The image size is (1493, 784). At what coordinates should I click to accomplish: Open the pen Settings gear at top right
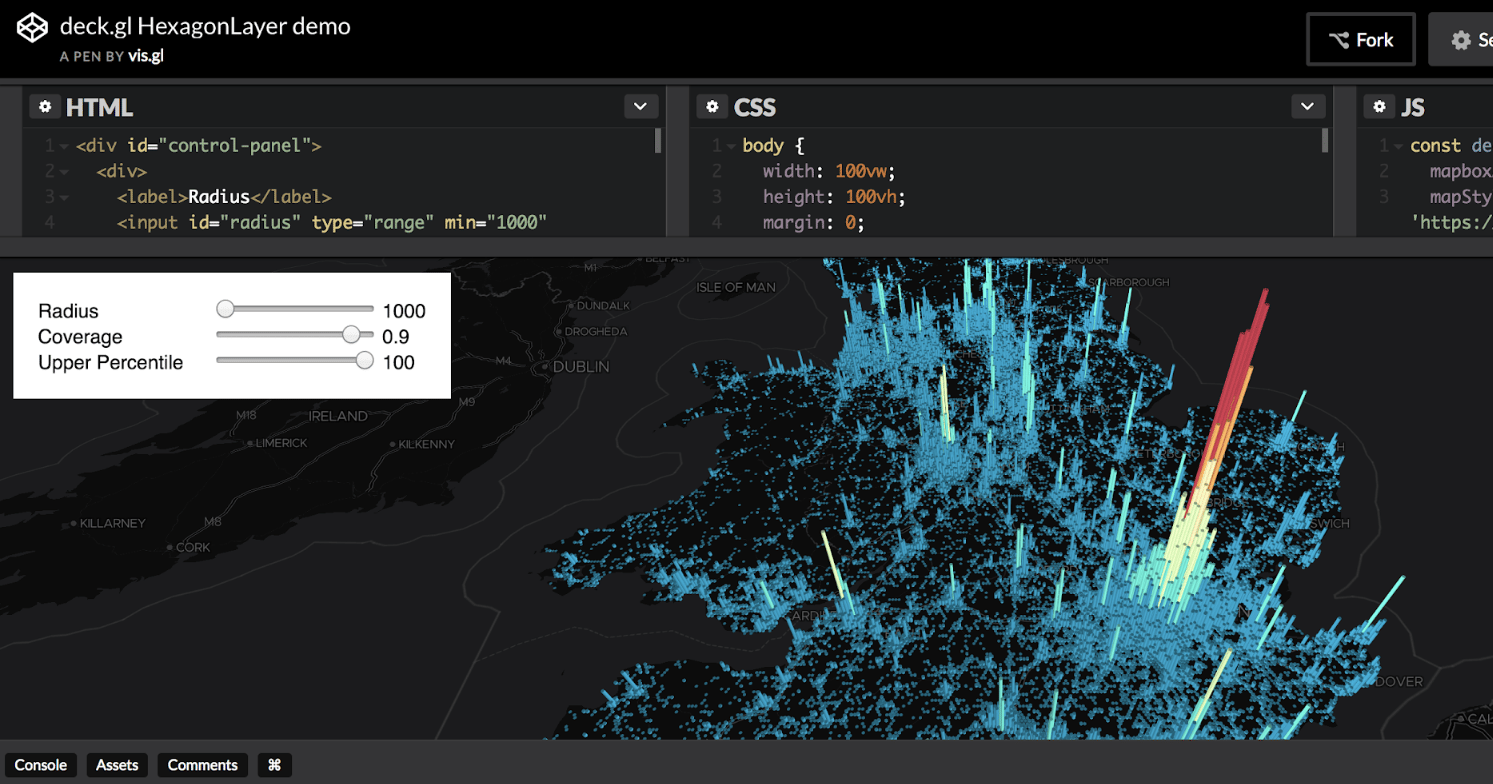coord(1462,39)
